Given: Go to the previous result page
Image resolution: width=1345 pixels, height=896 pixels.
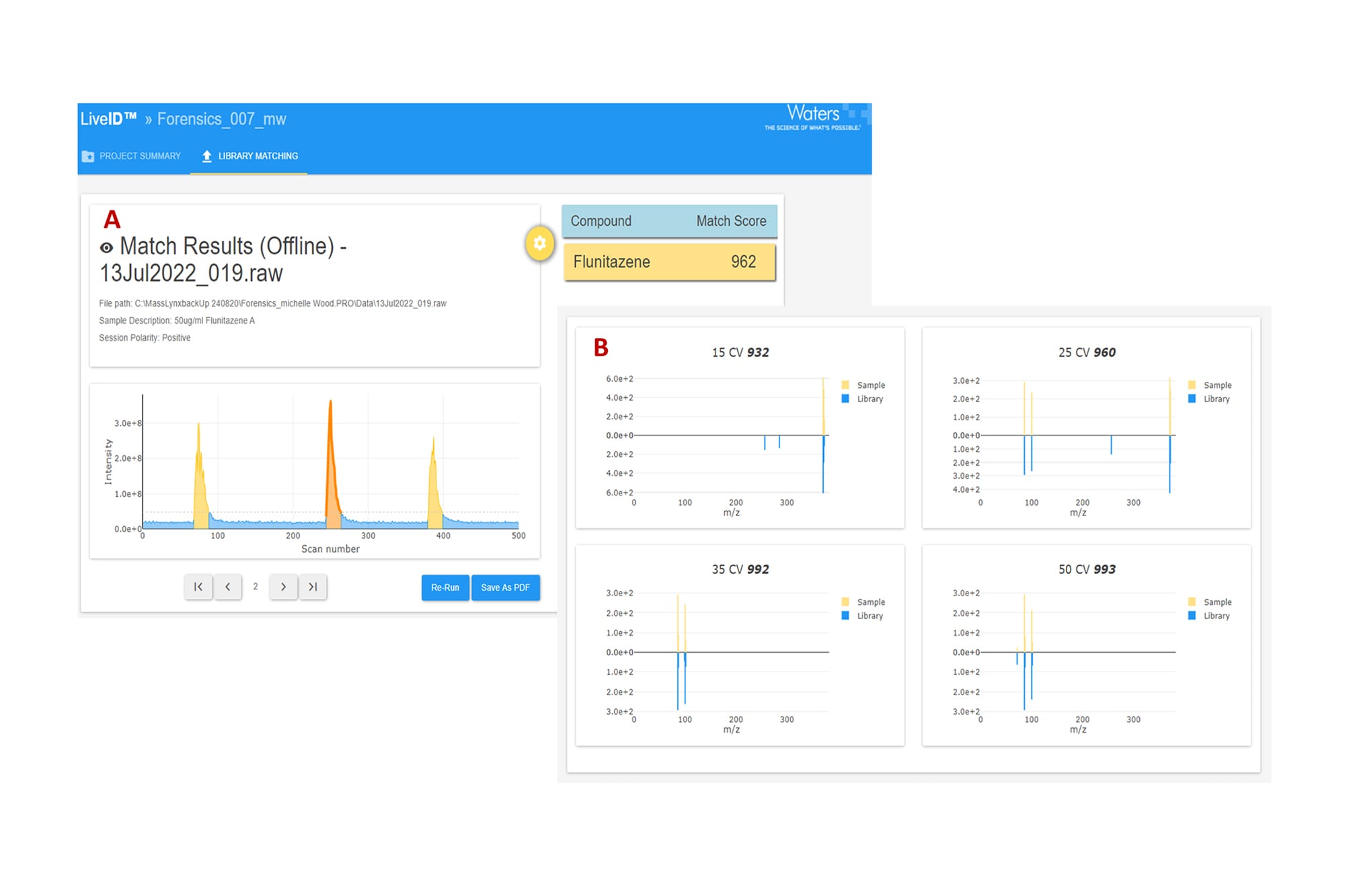Looking at the screenshot, I should pyautogui.click(x=228, y=587).
